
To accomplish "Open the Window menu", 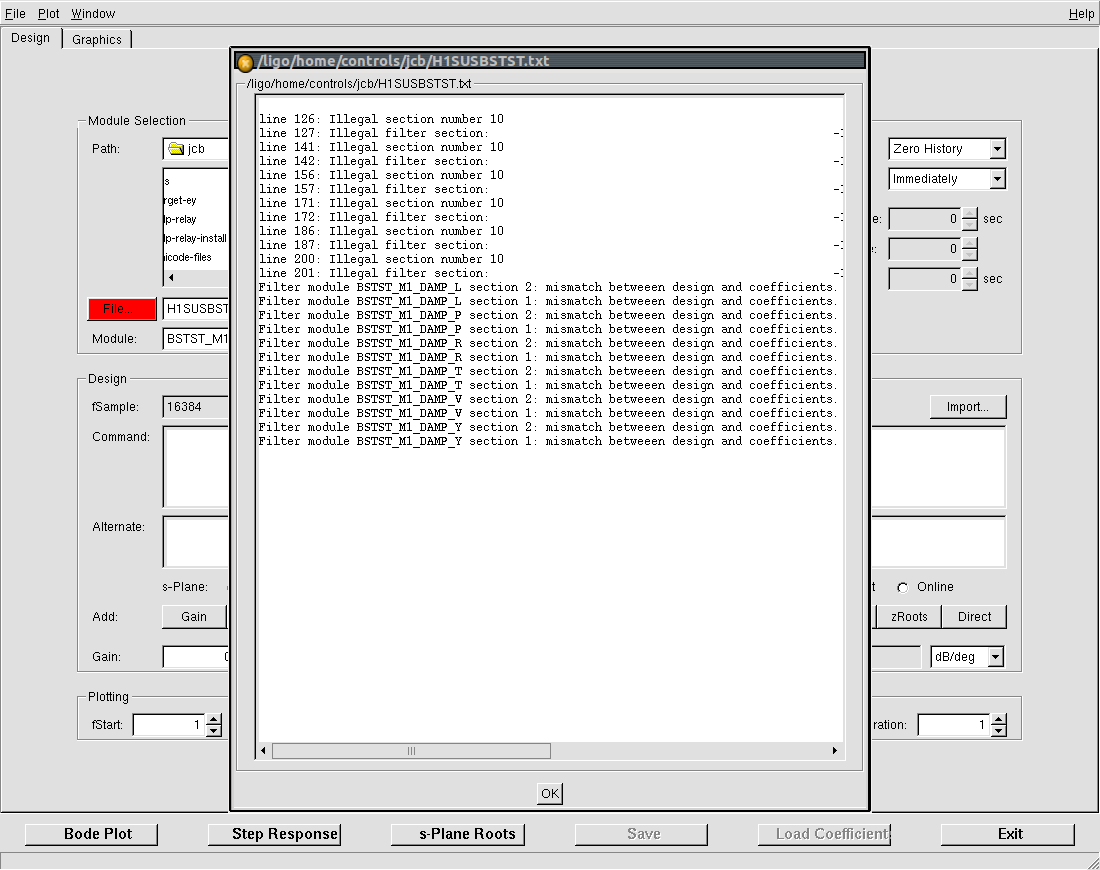I will (93, 13).
